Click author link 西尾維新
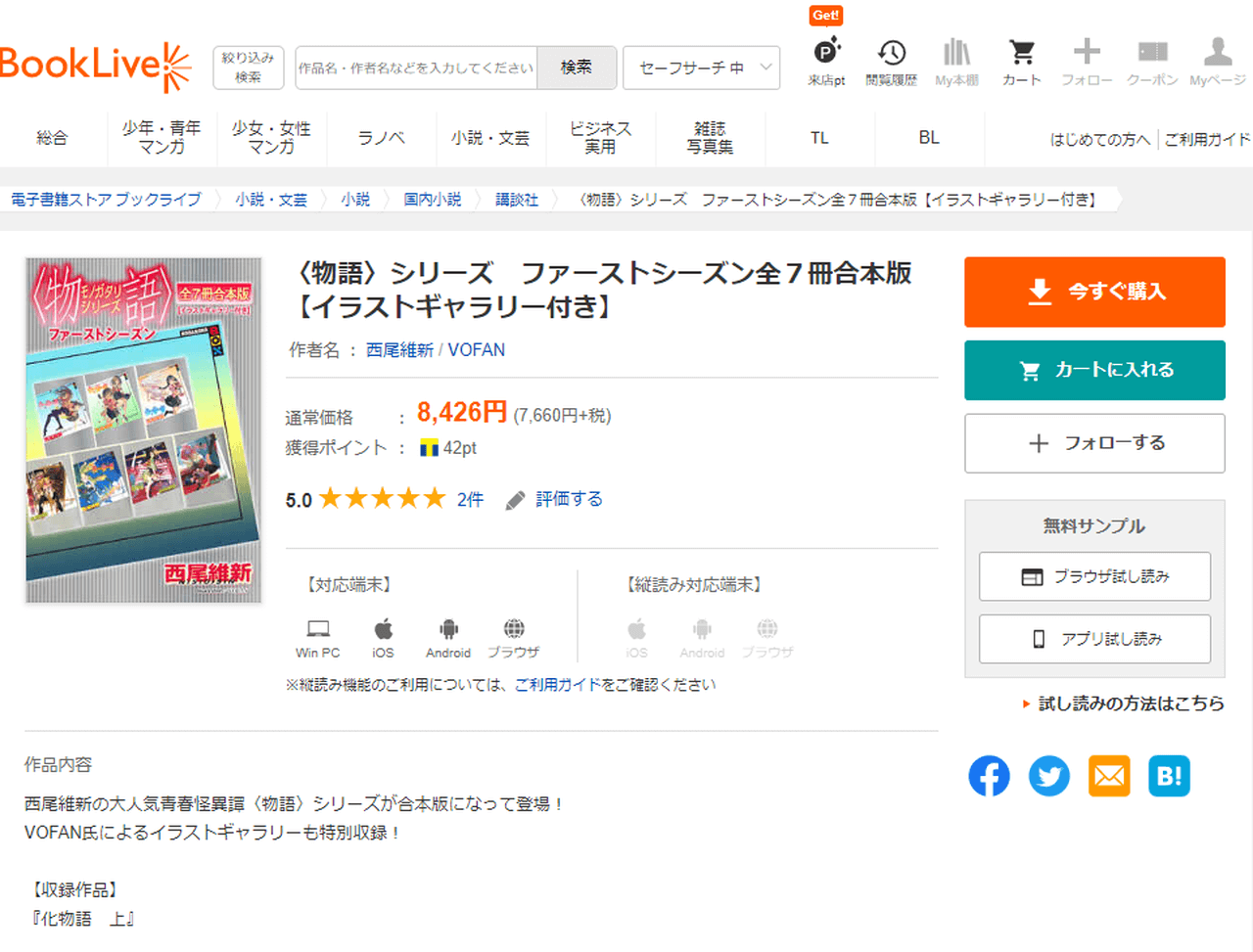The height and width of the screenshot is (952, 1253). 399,350
